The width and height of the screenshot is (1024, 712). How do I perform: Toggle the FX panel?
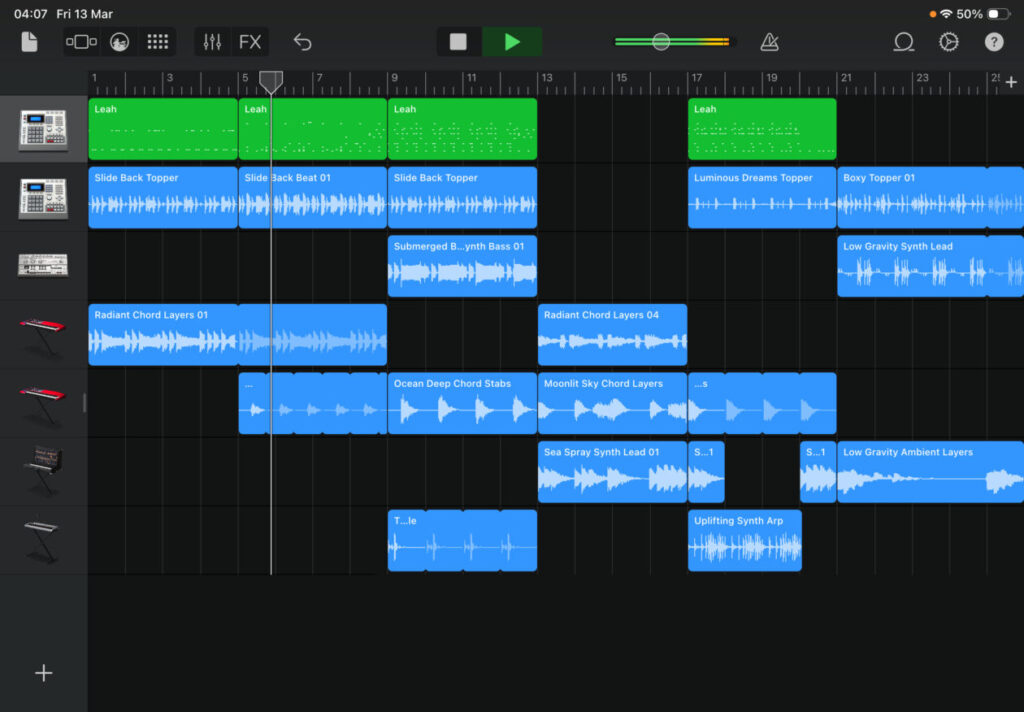pyautogui.click(x=250, y=42)
